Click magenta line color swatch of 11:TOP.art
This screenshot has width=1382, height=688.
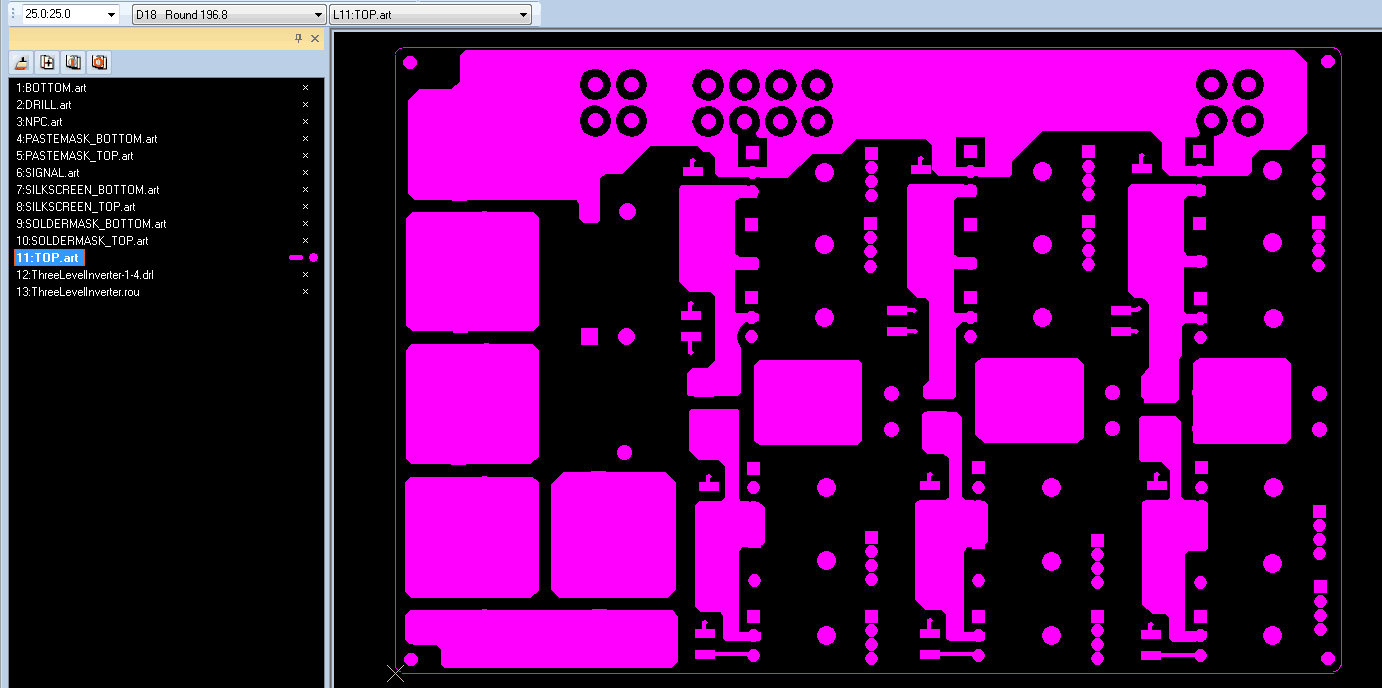296,258
